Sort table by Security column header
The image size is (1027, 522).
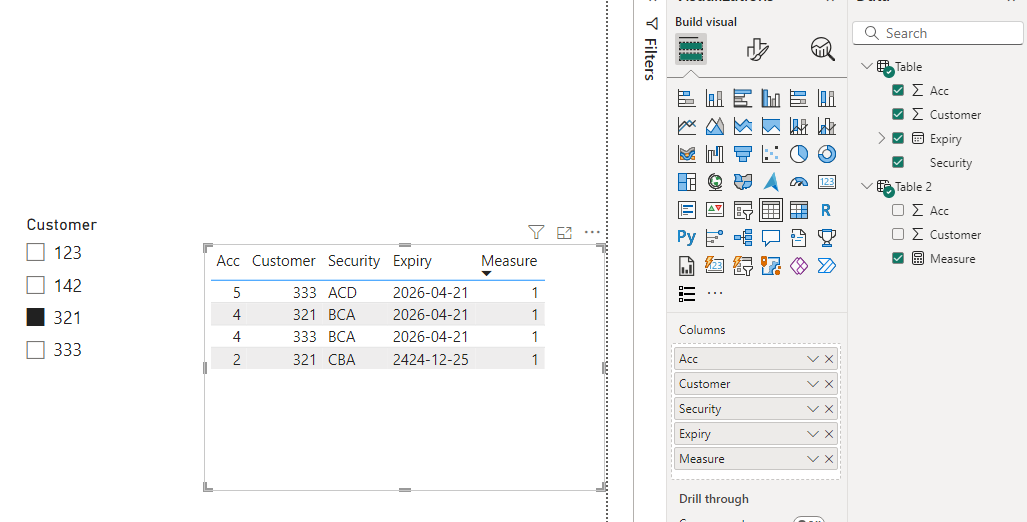pyautogui.click(x=354, y=261)
